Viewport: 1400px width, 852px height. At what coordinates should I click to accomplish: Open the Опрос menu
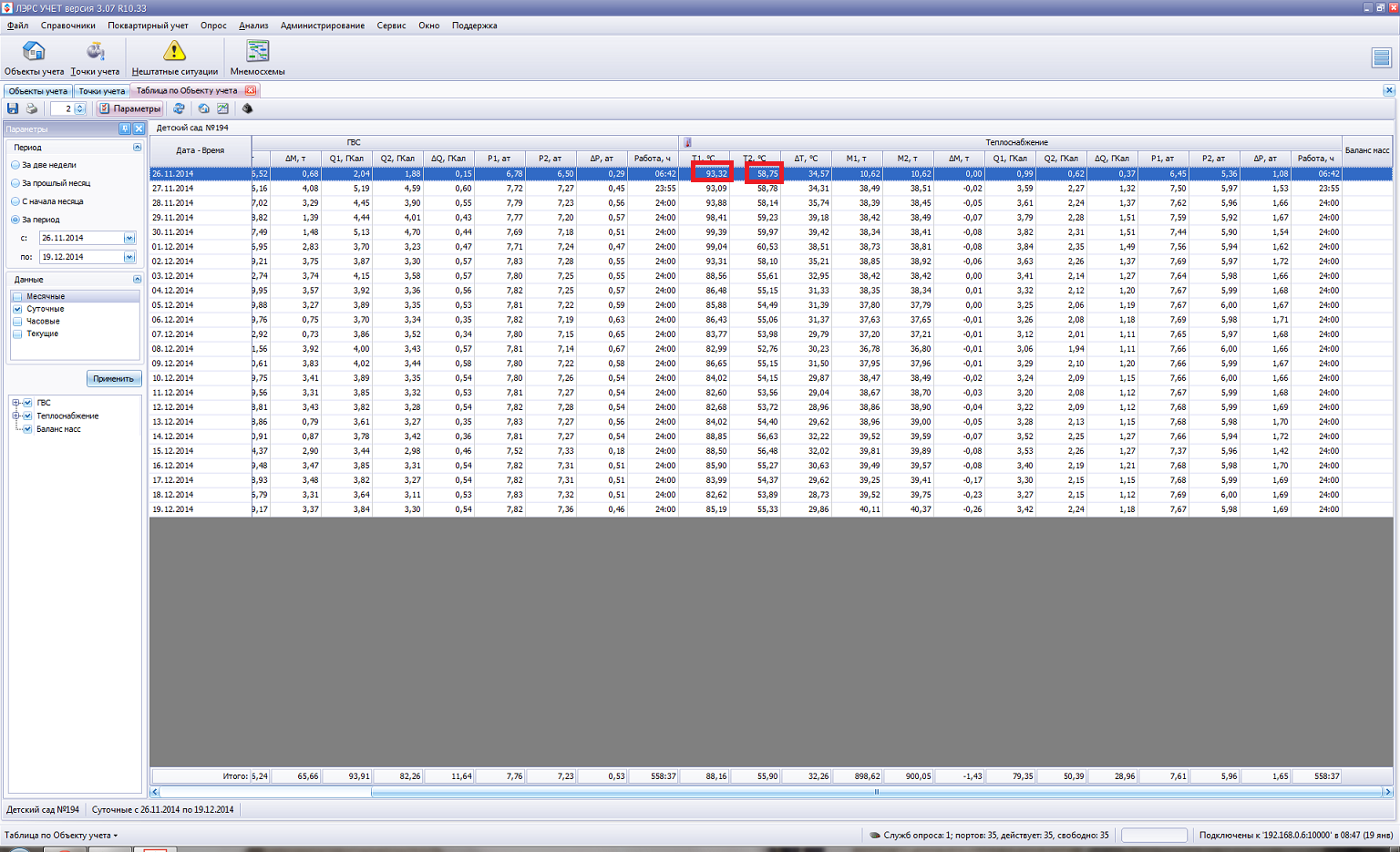(213, 26)
